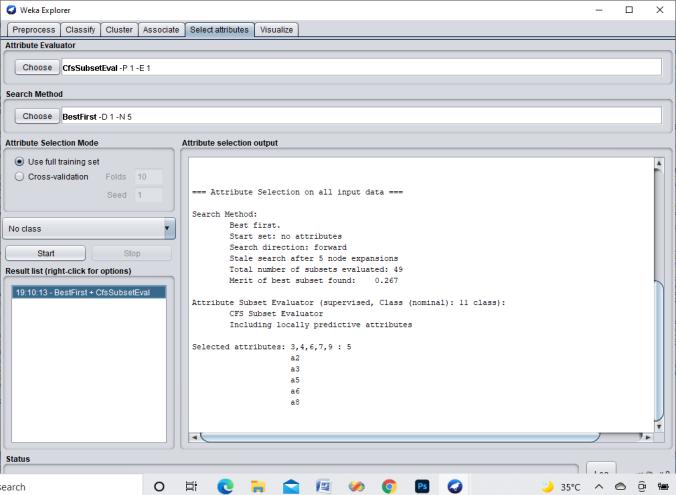Open the Cluster tab
Screen dimensions: 676x495
click(119, 30)
